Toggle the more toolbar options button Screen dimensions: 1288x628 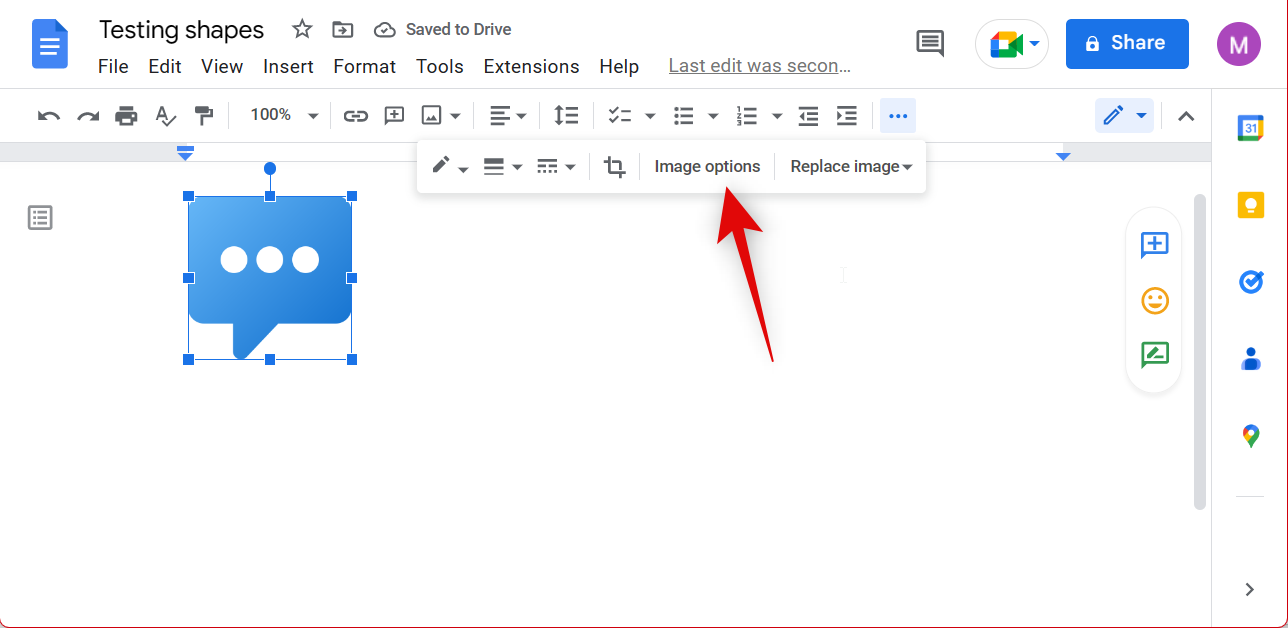[x=898, y=116]
